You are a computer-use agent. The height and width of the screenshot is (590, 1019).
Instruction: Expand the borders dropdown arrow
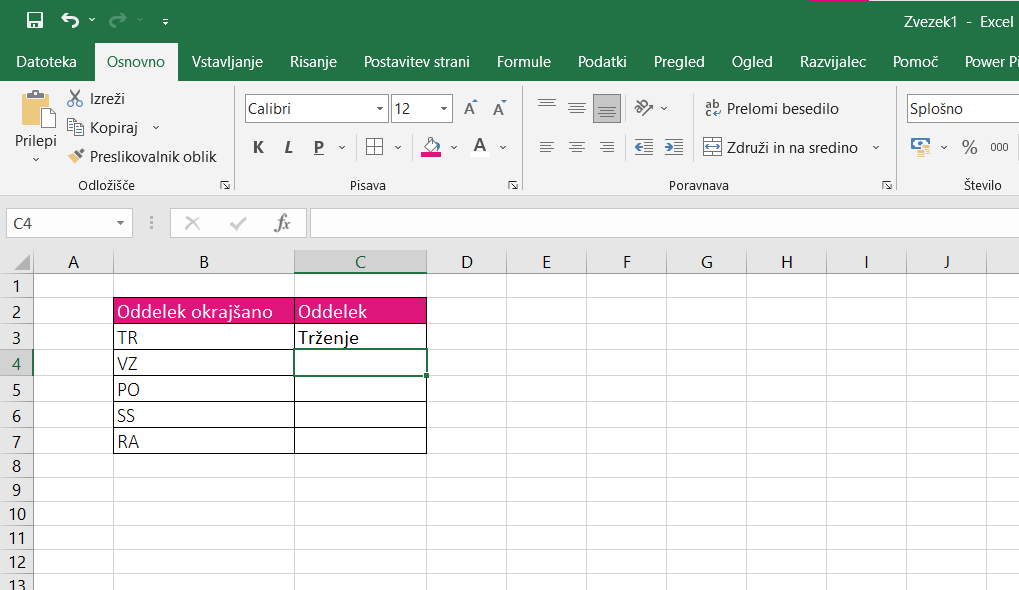398,148
